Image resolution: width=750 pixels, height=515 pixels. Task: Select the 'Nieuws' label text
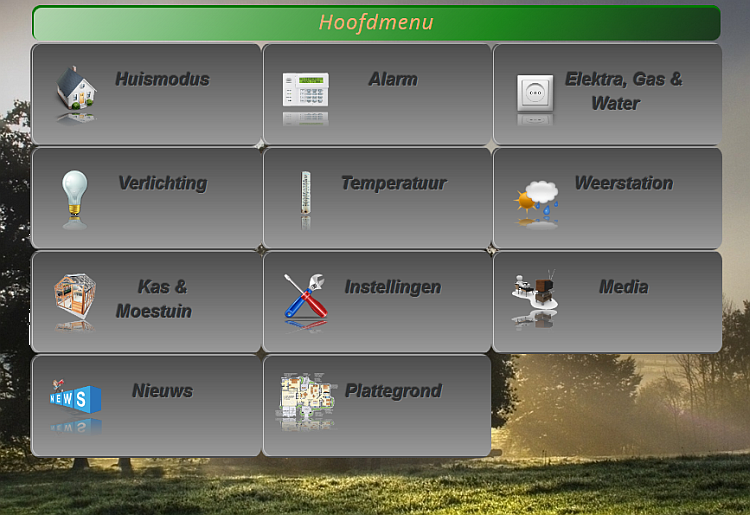pyautogui.click(x=163, y=391)
